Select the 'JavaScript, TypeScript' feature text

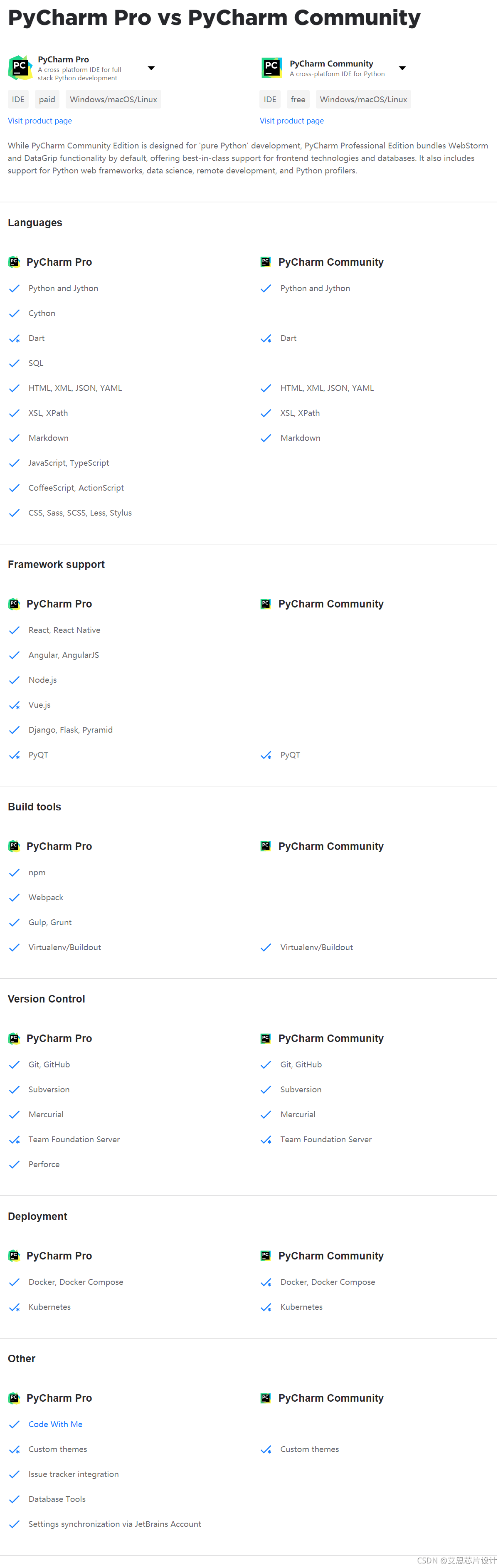(x=69, y=463)
